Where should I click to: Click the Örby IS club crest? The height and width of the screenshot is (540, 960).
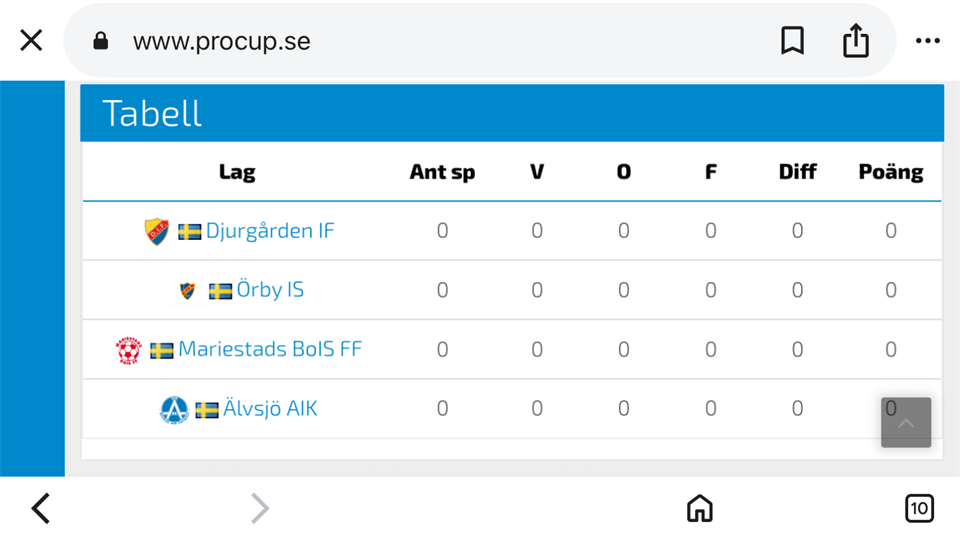point(187,290)
